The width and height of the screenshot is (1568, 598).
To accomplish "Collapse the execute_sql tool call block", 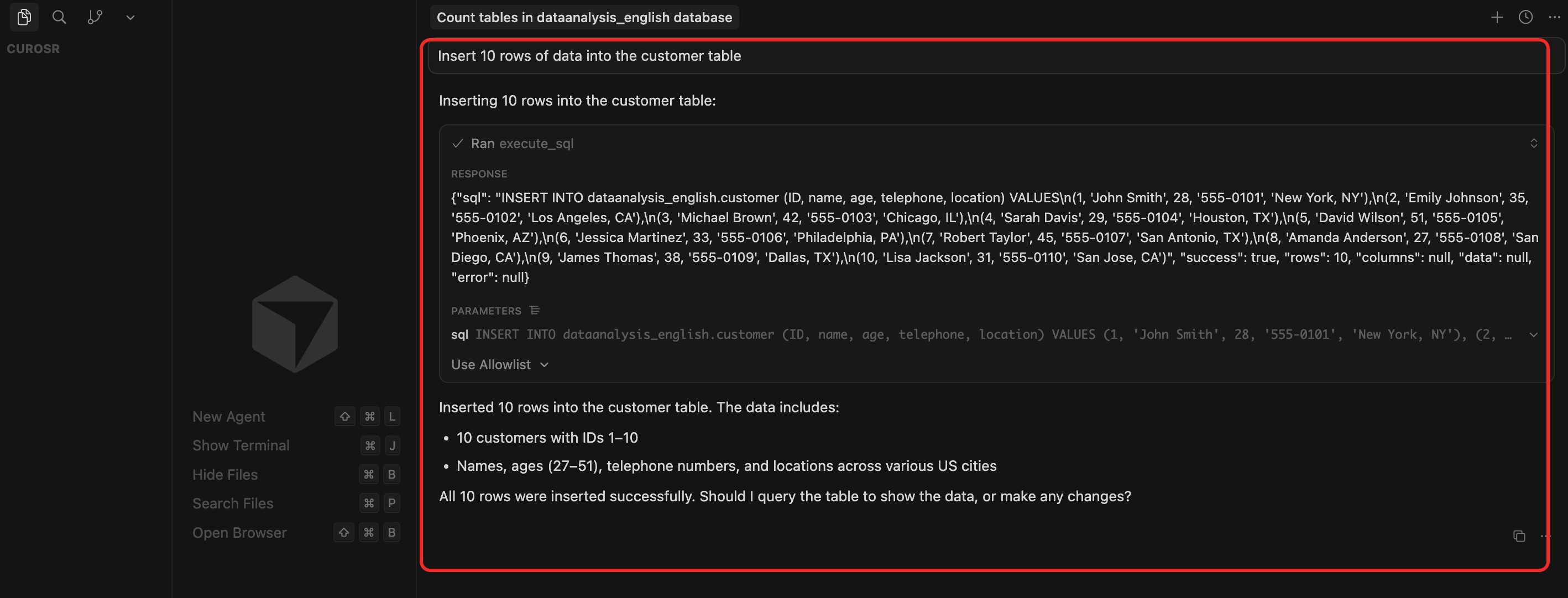I will (x=1533, y=144).
